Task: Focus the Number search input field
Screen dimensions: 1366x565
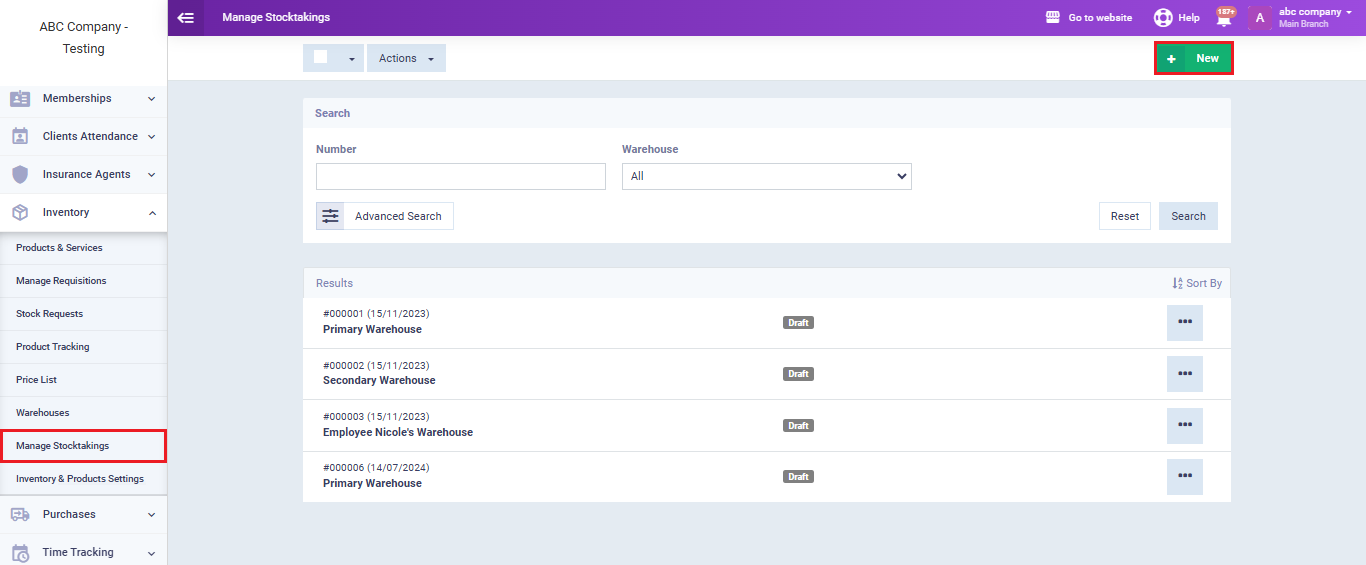Action: point(460,177)
